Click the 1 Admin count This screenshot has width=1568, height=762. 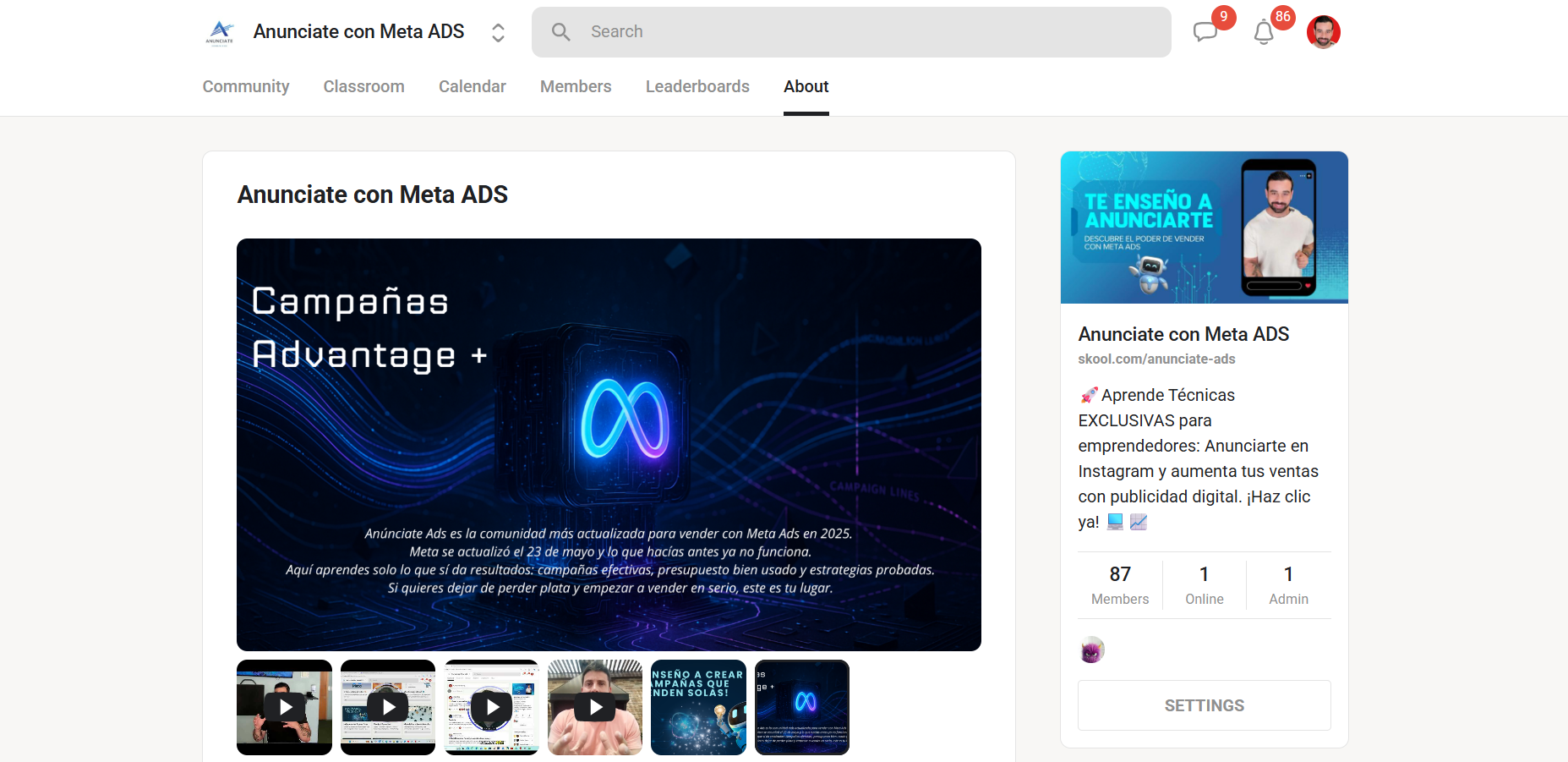pos(1288,585)
